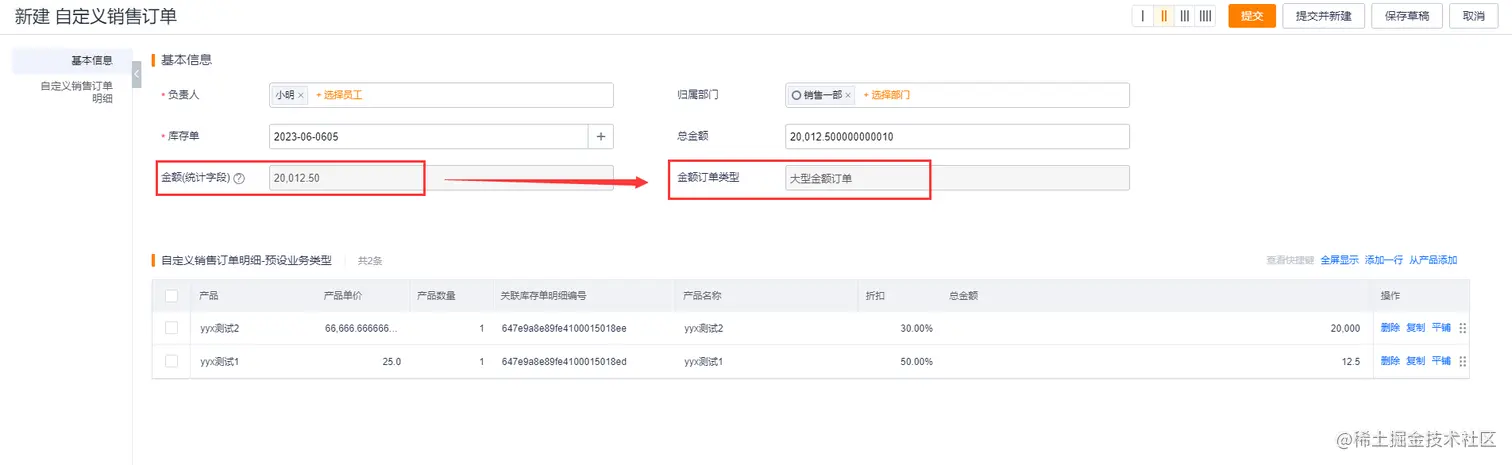Go to 基本信息 section in sidebar

point(92,60)
